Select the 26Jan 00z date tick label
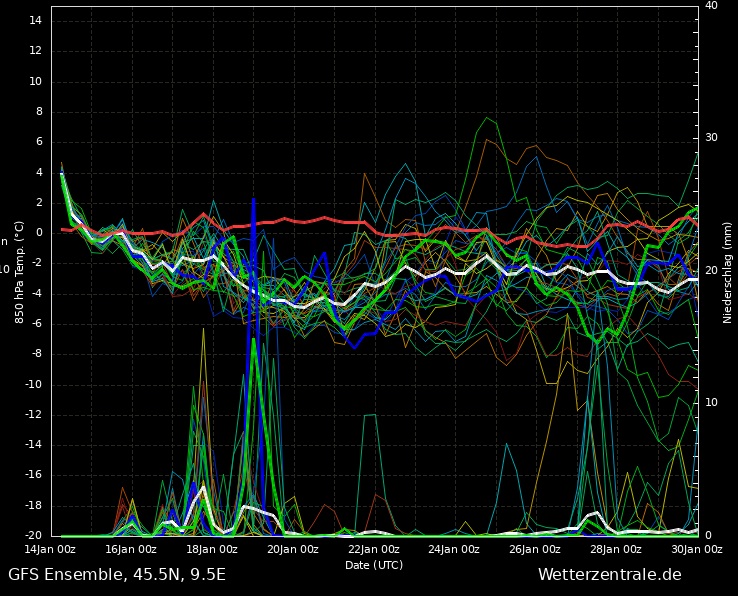The width and height of the screenshot is (738, 596). click(x=536, y=549)
